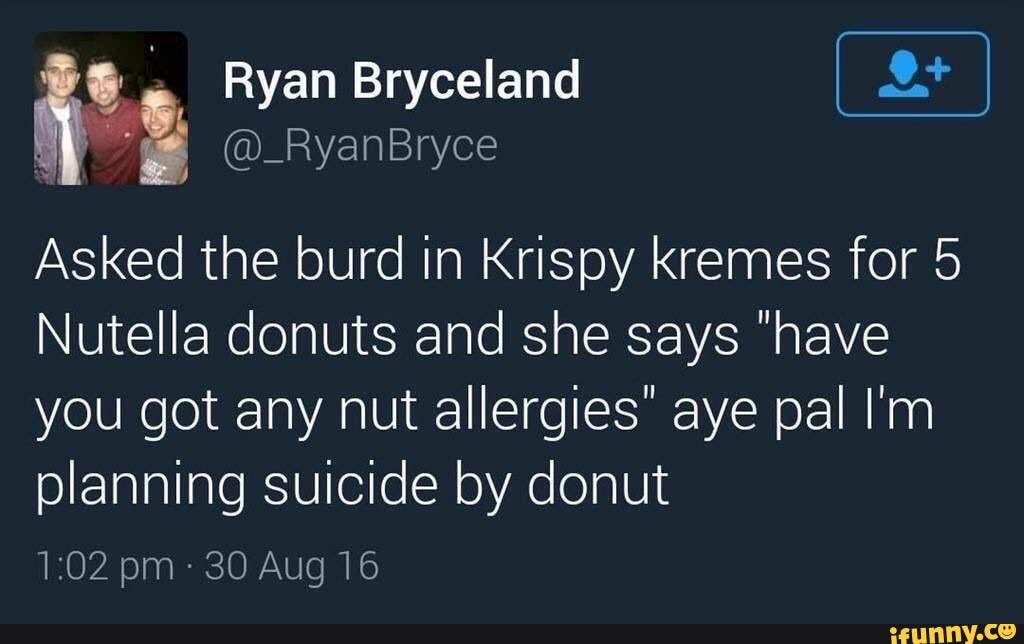The width and height of the screenshot is (1024, 644).
Task: Click the smiley face in ifunny logo
Action: [x=1005, y=630]
